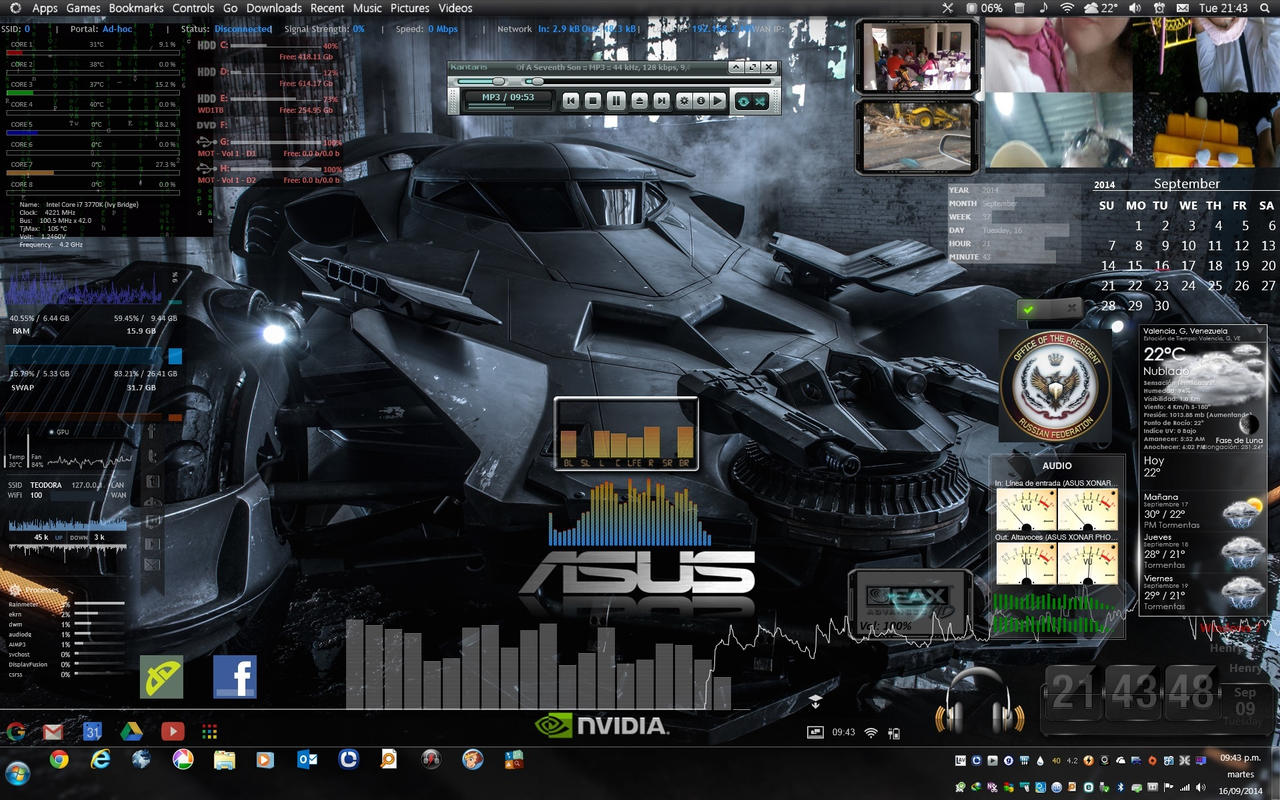
Task: Open the Gmail shortcut icon
Action: 53,732
